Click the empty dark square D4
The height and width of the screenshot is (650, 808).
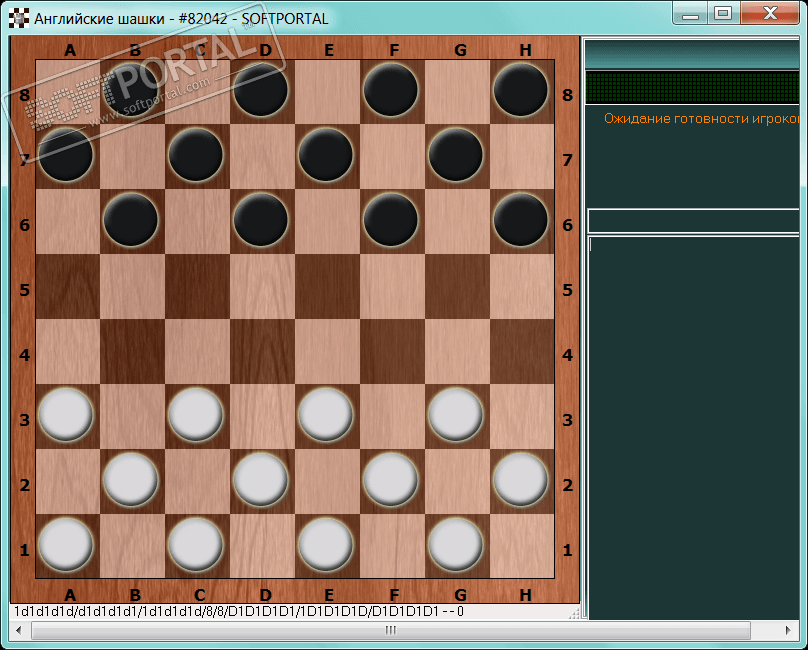[262, 352]
